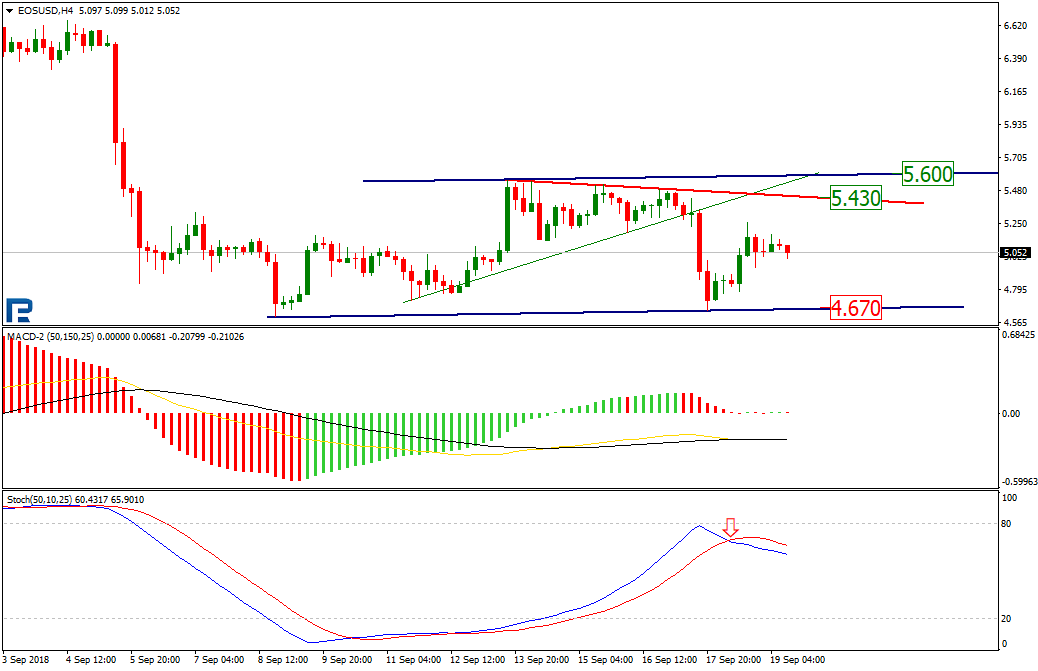Image resolution: width=1038 pixels, height=671 pixels.
Task: Click the current price tag 5.052
Action: tap(1012, 253)
